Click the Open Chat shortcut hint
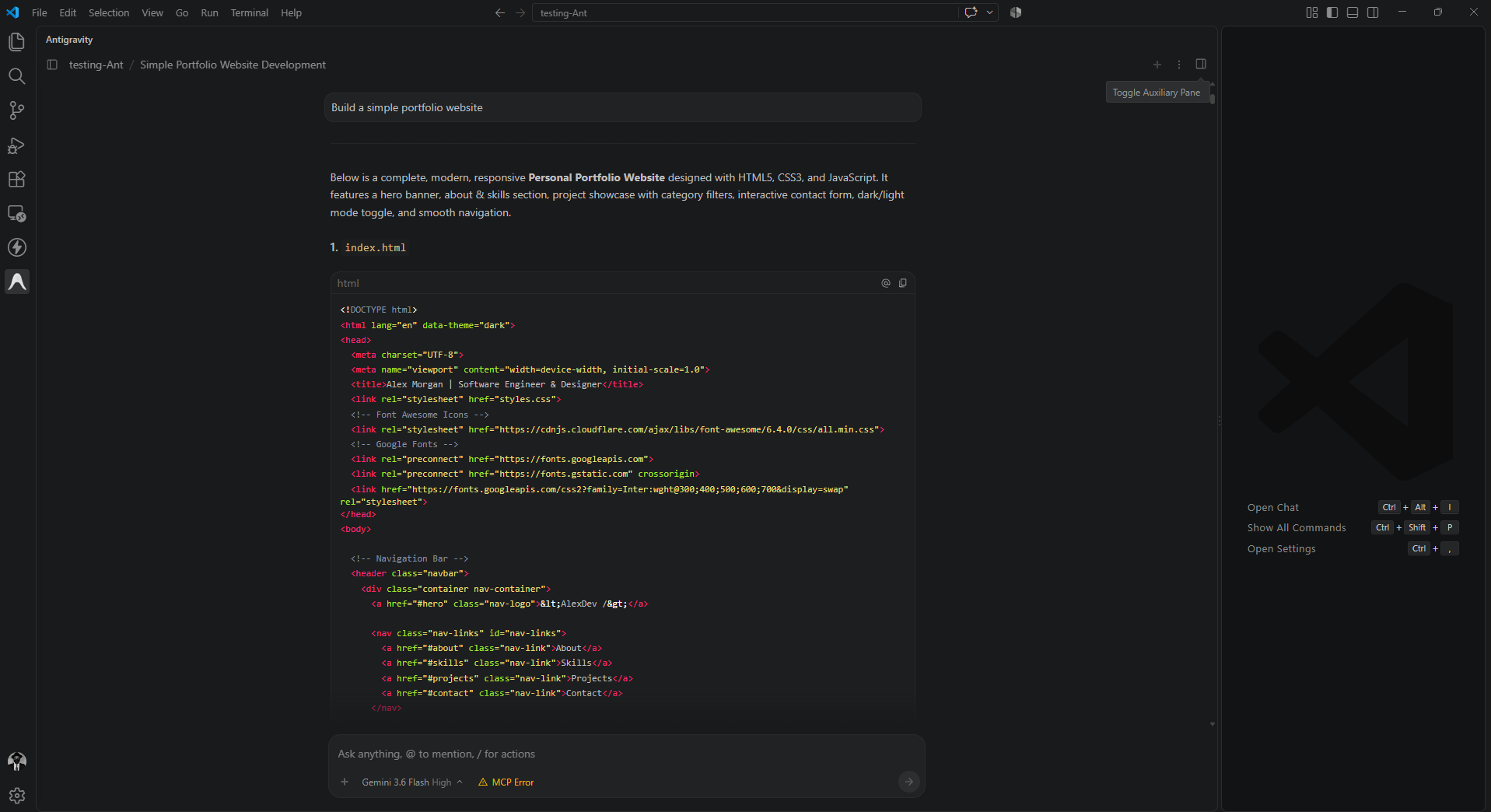 click(x=1272, y=507)
